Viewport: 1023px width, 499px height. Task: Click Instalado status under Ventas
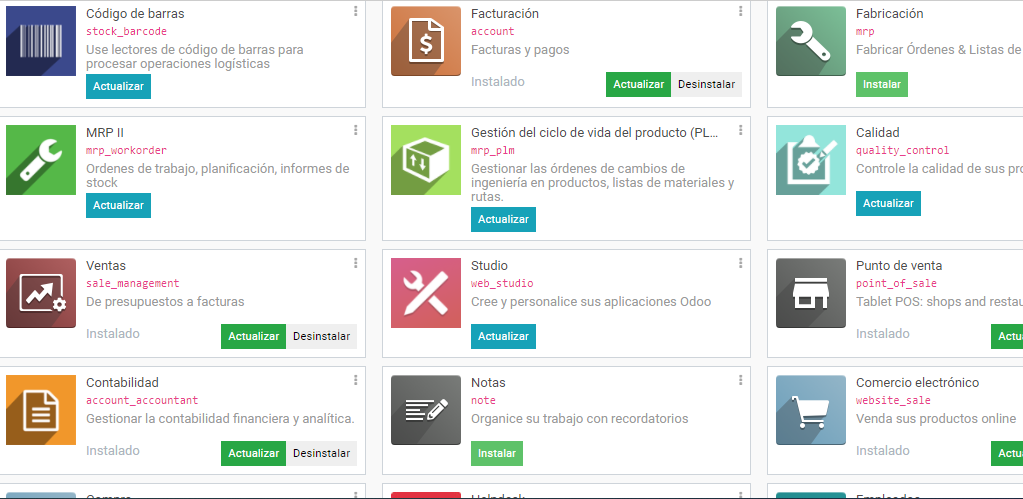click(x=113, y=333)
